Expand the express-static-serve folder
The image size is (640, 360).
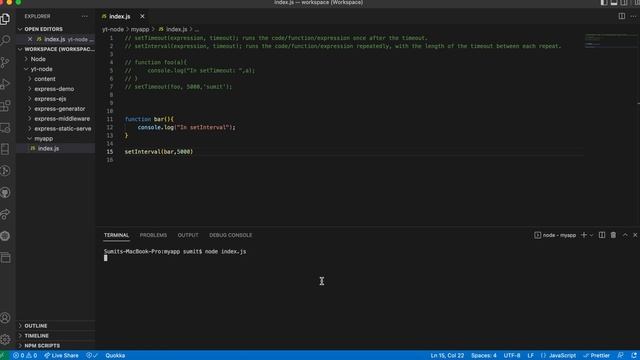tap(62, 129)
